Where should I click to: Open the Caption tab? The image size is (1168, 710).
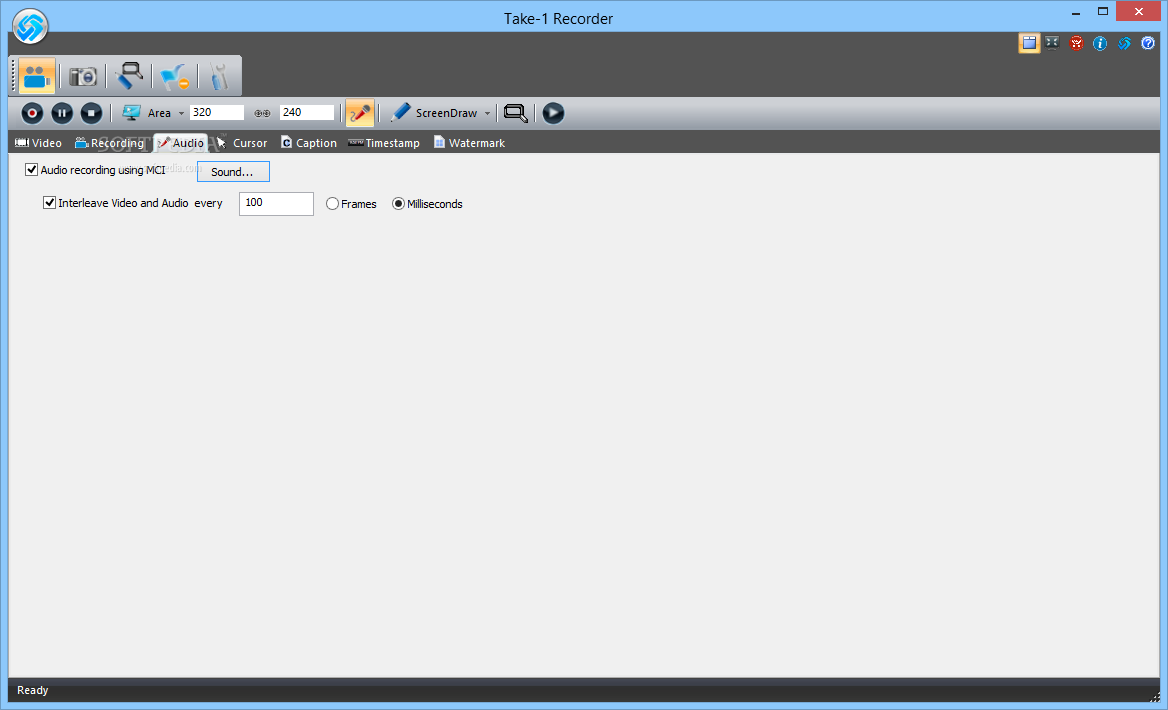click(308, 143)
